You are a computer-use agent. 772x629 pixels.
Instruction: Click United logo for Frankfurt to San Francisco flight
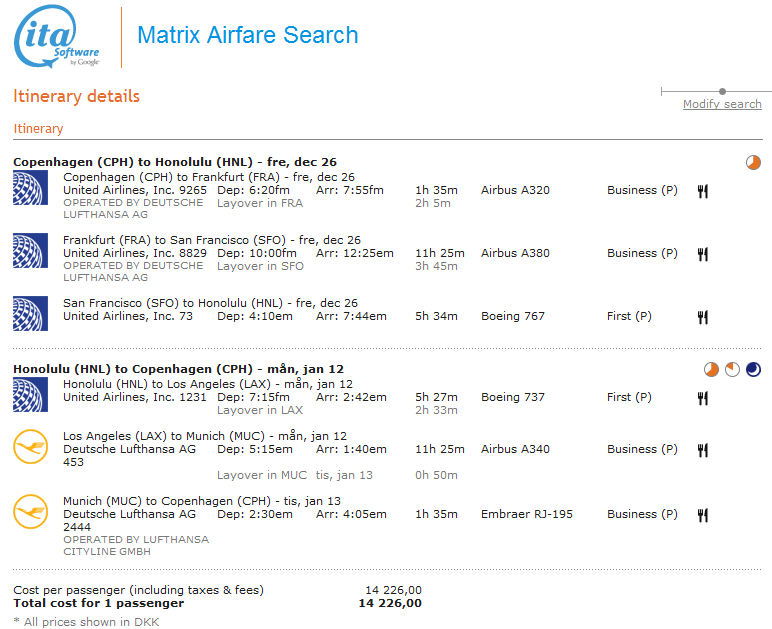31,250
